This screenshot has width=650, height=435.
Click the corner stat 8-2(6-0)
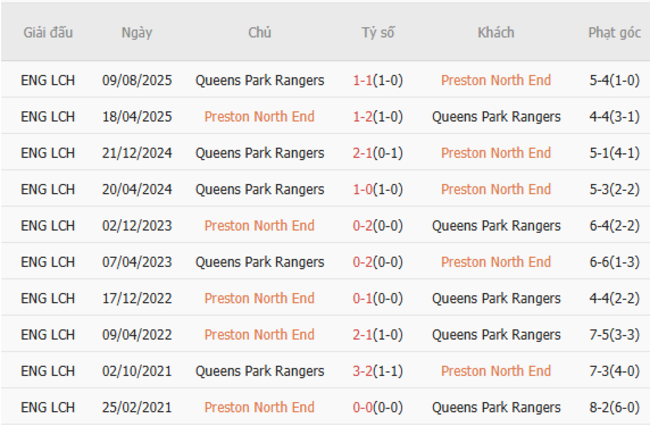click(x=615, y=407)
